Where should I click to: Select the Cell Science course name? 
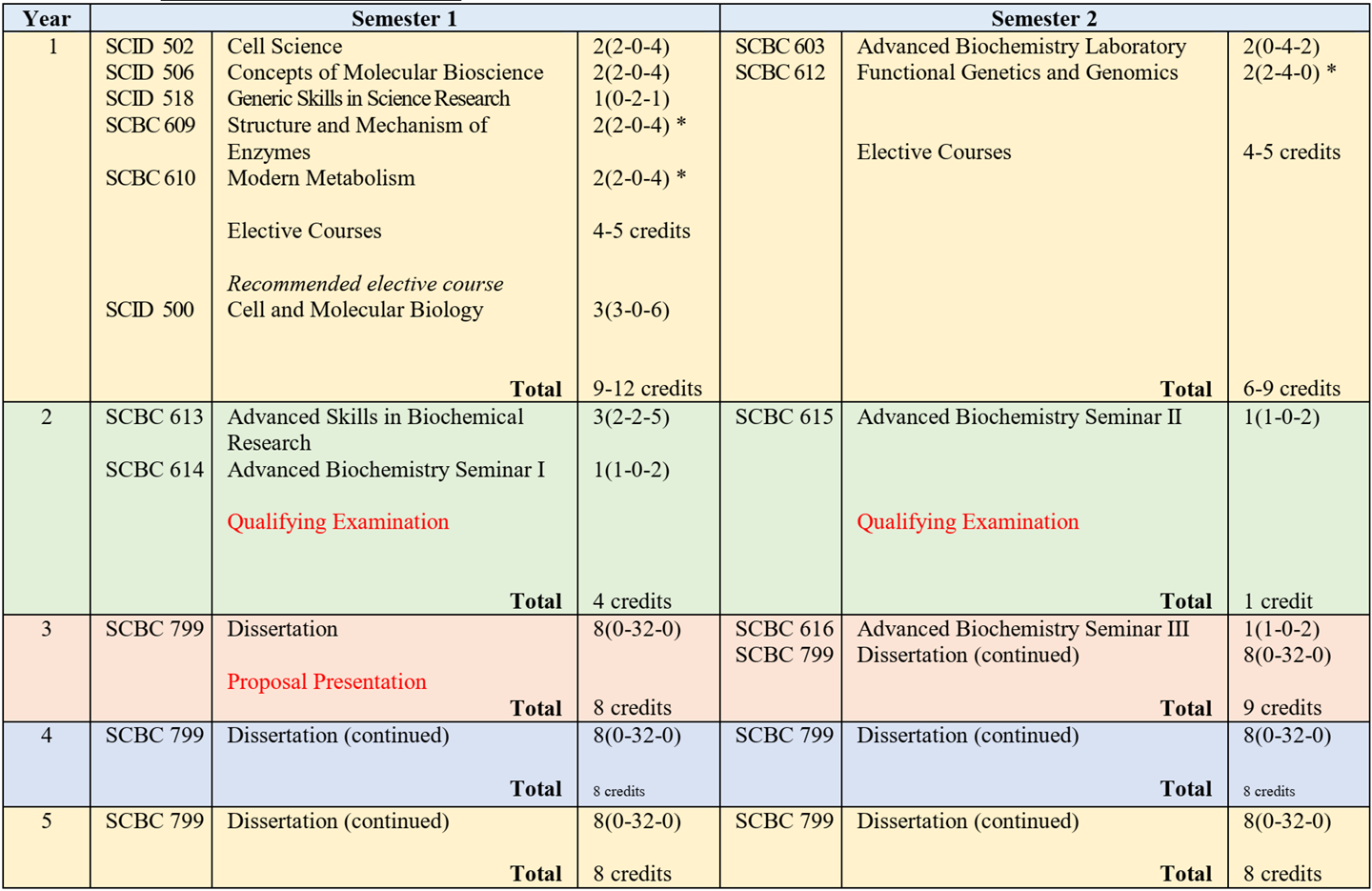(284, 47)
